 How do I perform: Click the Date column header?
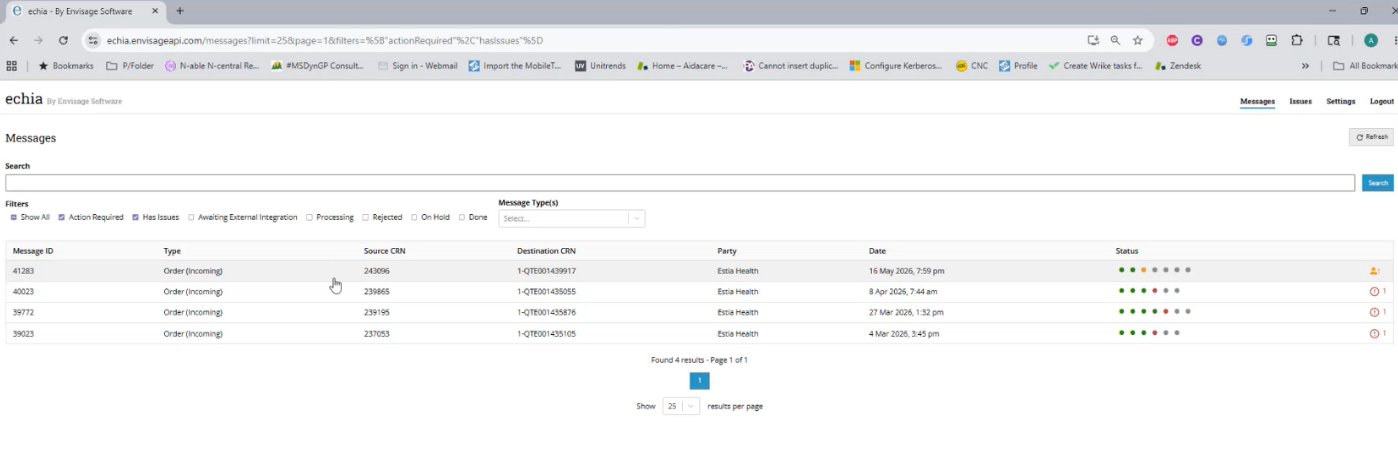877,251
